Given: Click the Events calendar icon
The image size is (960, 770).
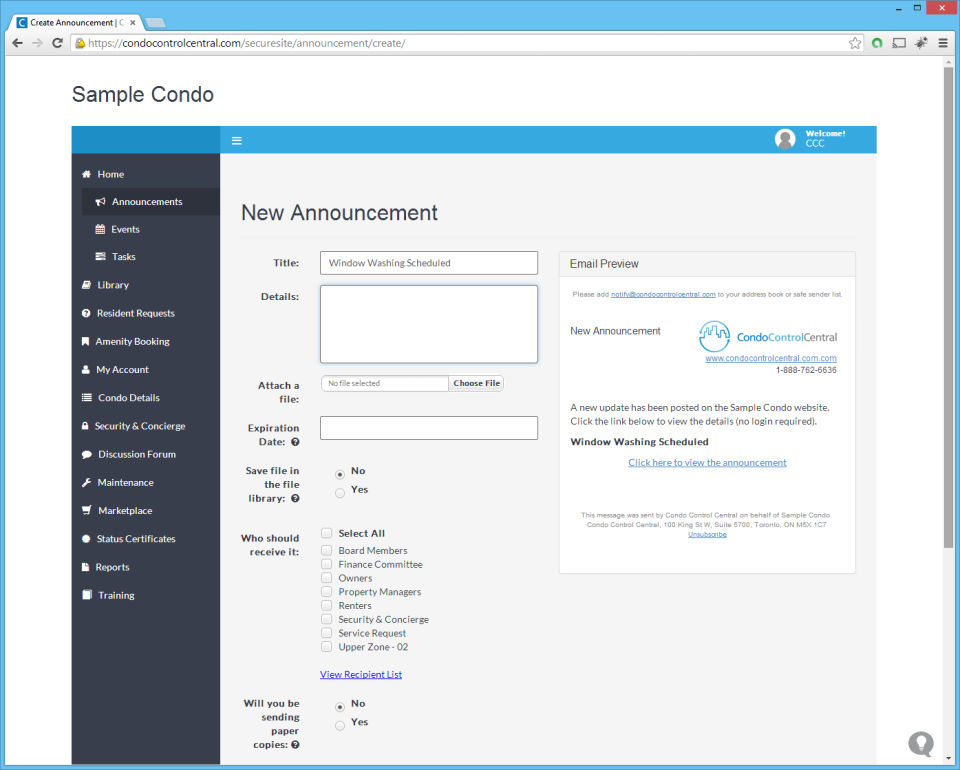Looking at the screenshot, I should coord(100,229).
